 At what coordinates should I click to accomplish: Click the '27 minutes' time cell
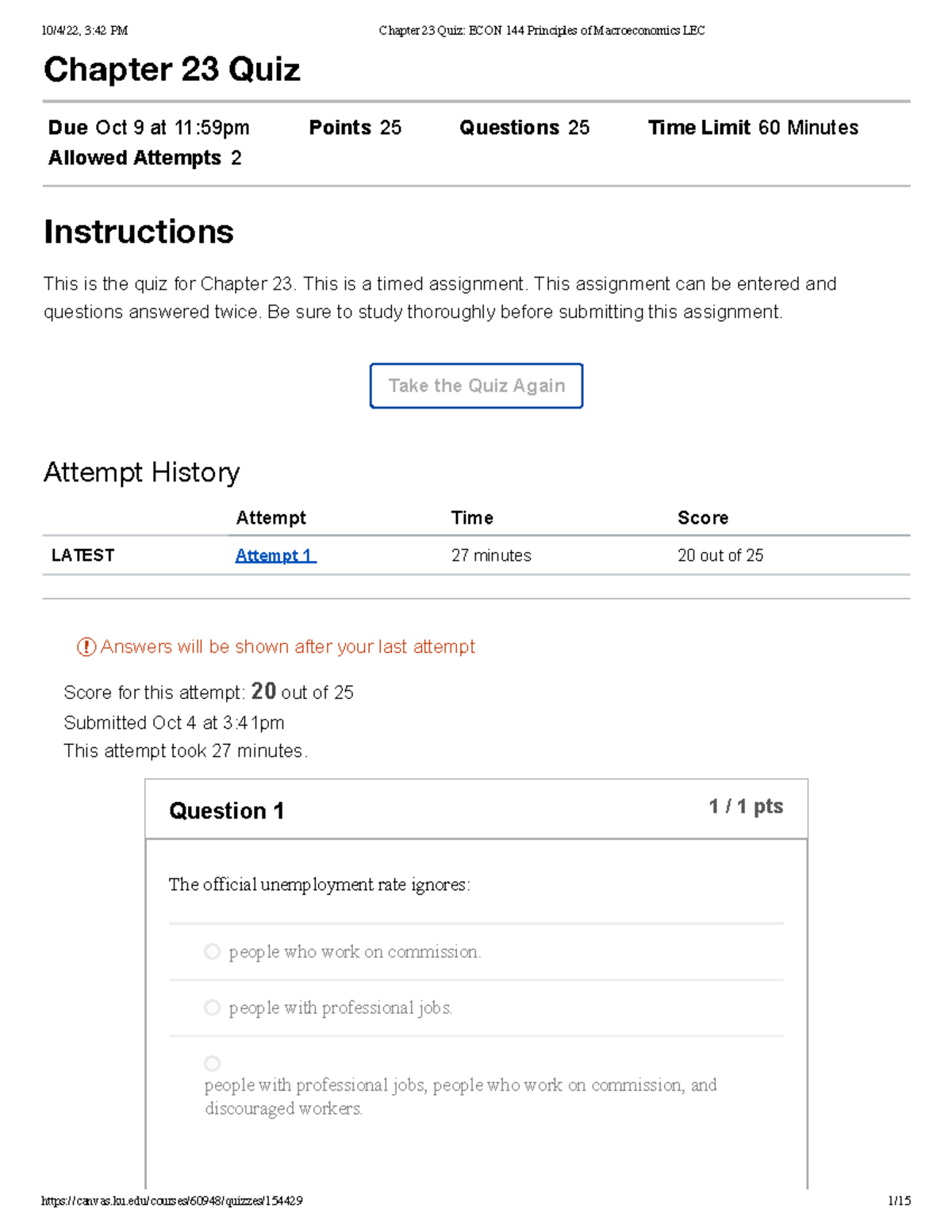coord(491,555)
